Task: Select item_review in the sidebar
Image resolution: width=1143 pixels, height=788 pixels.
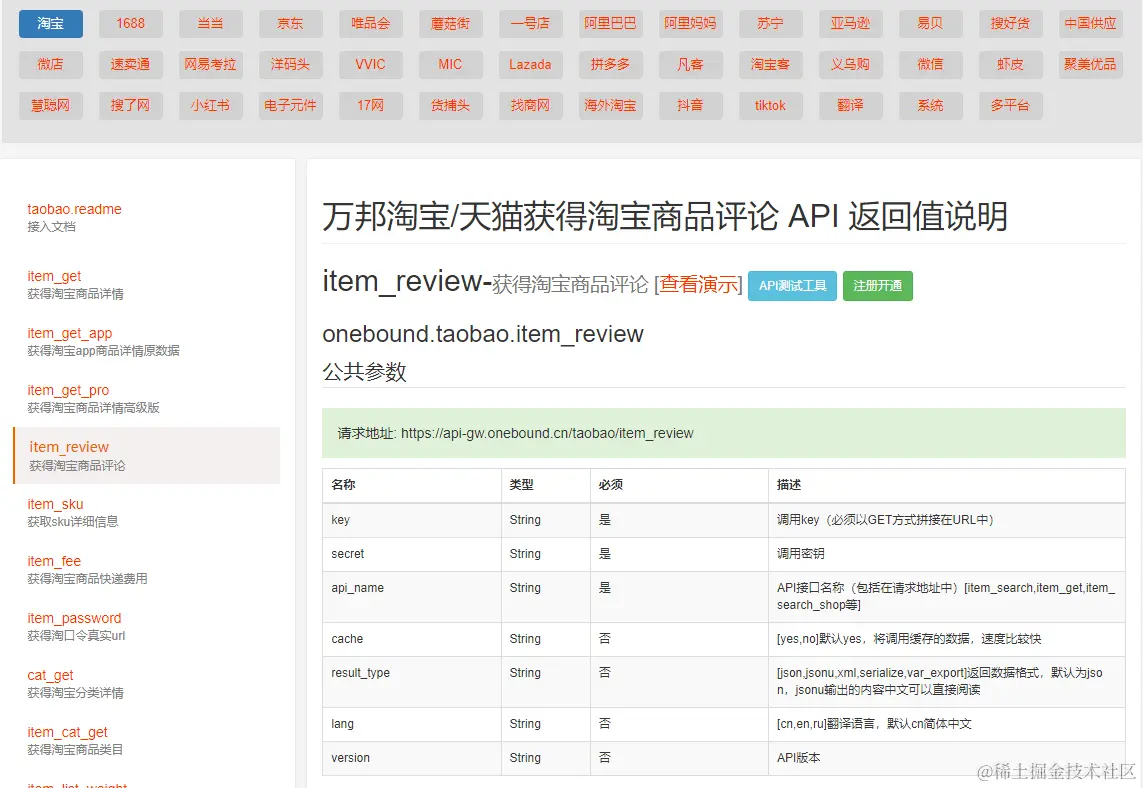Action: pyautogui.click(x=147, y=456)
